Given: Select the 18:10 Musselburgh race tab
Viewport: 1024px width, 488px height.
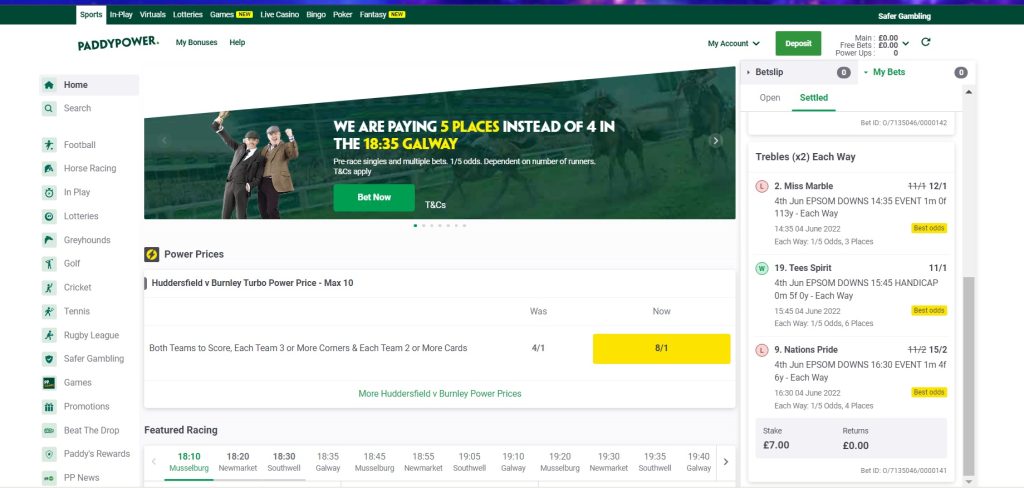Looking at the screenshot, I should [x=189, y=463].
